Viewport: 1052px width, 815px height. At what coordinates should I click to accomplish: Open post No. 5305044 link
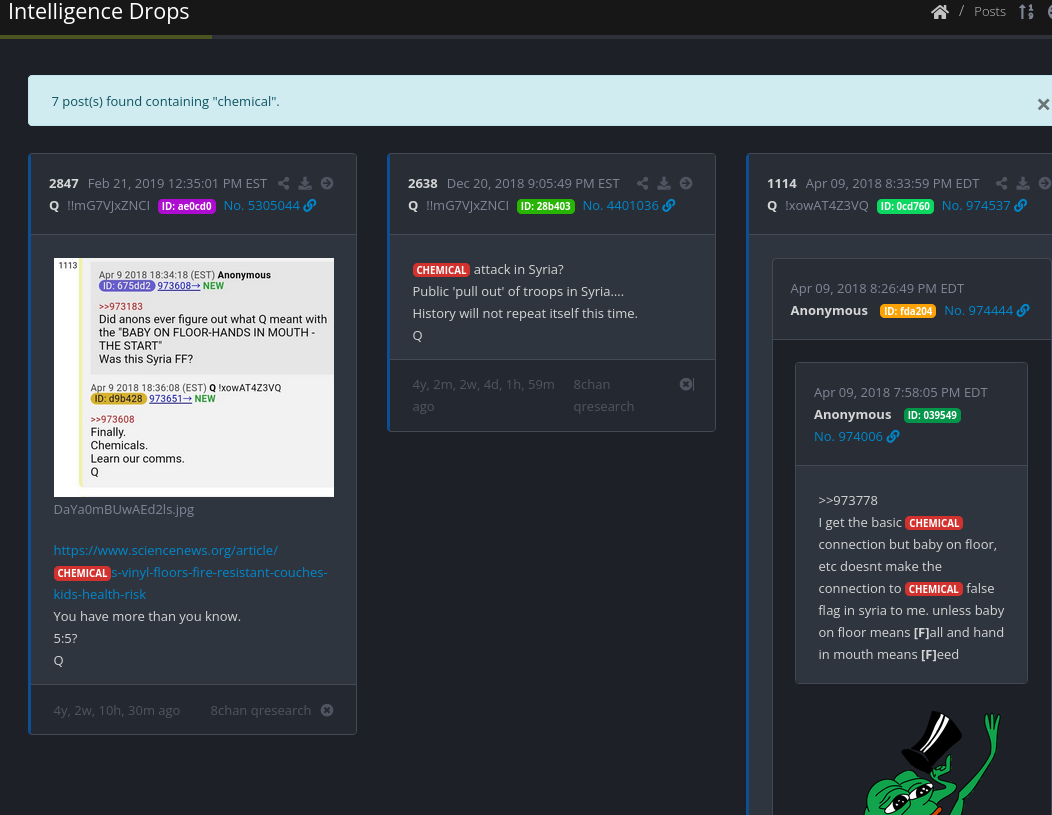pos(270,205)
